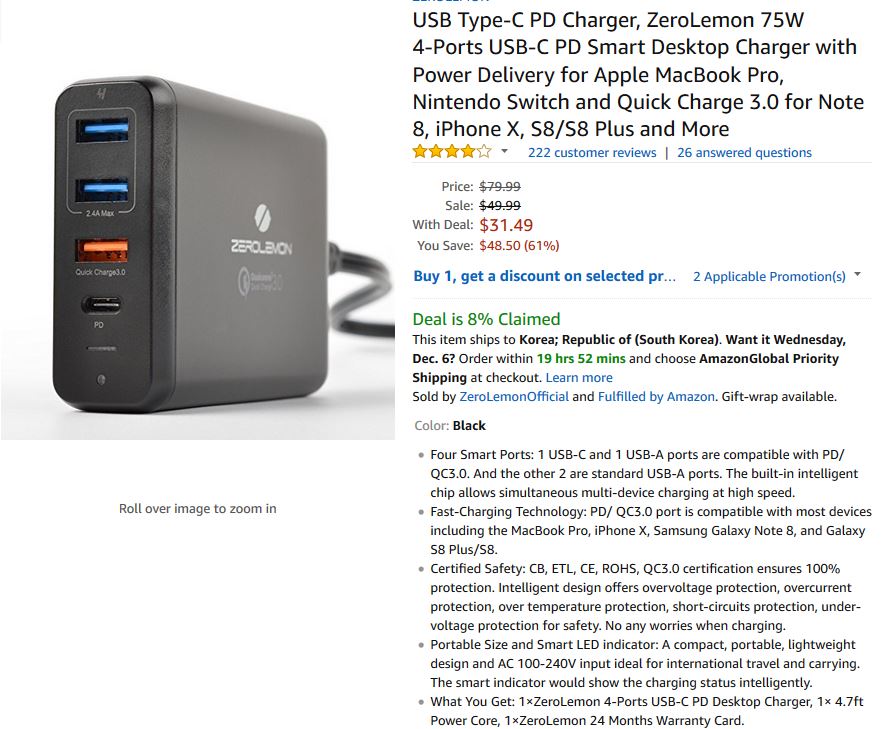Click the ZeroLemon logo on the charger
The height and width of the screenshot is (729, 889).
tap(262, 230)
